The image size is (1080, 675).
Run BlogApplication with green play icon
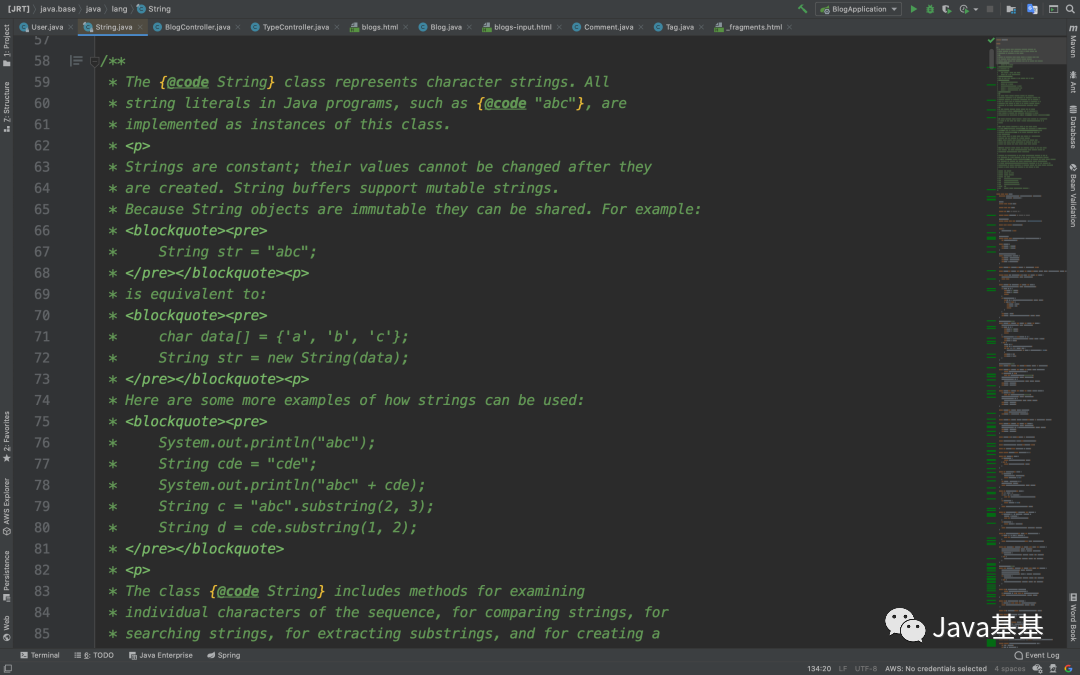pyautogui.click(x=913, y=9)
